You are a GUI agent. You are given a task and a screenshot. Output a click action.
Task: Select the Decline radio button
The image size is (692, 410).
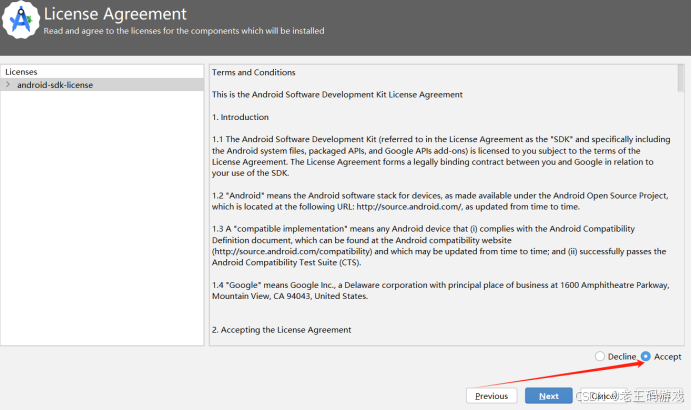point(599,356)
